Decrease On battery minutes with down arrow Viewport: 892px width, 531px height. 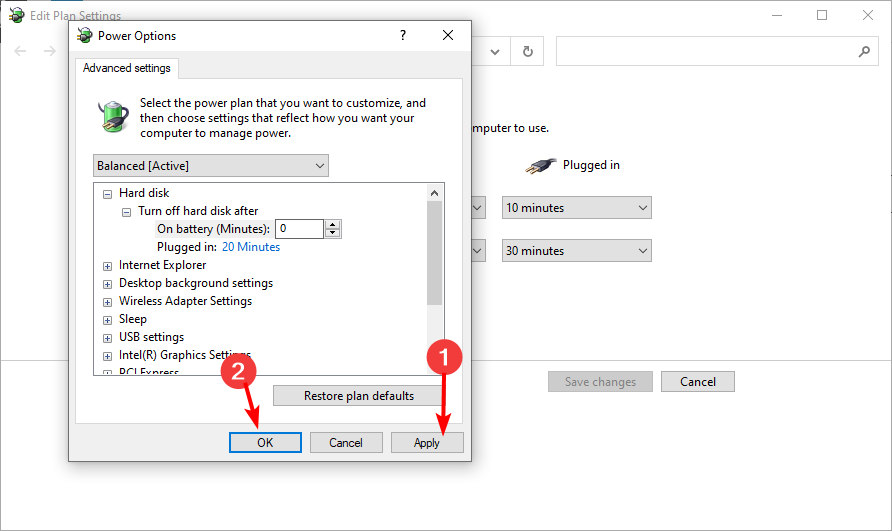[333, 233]
